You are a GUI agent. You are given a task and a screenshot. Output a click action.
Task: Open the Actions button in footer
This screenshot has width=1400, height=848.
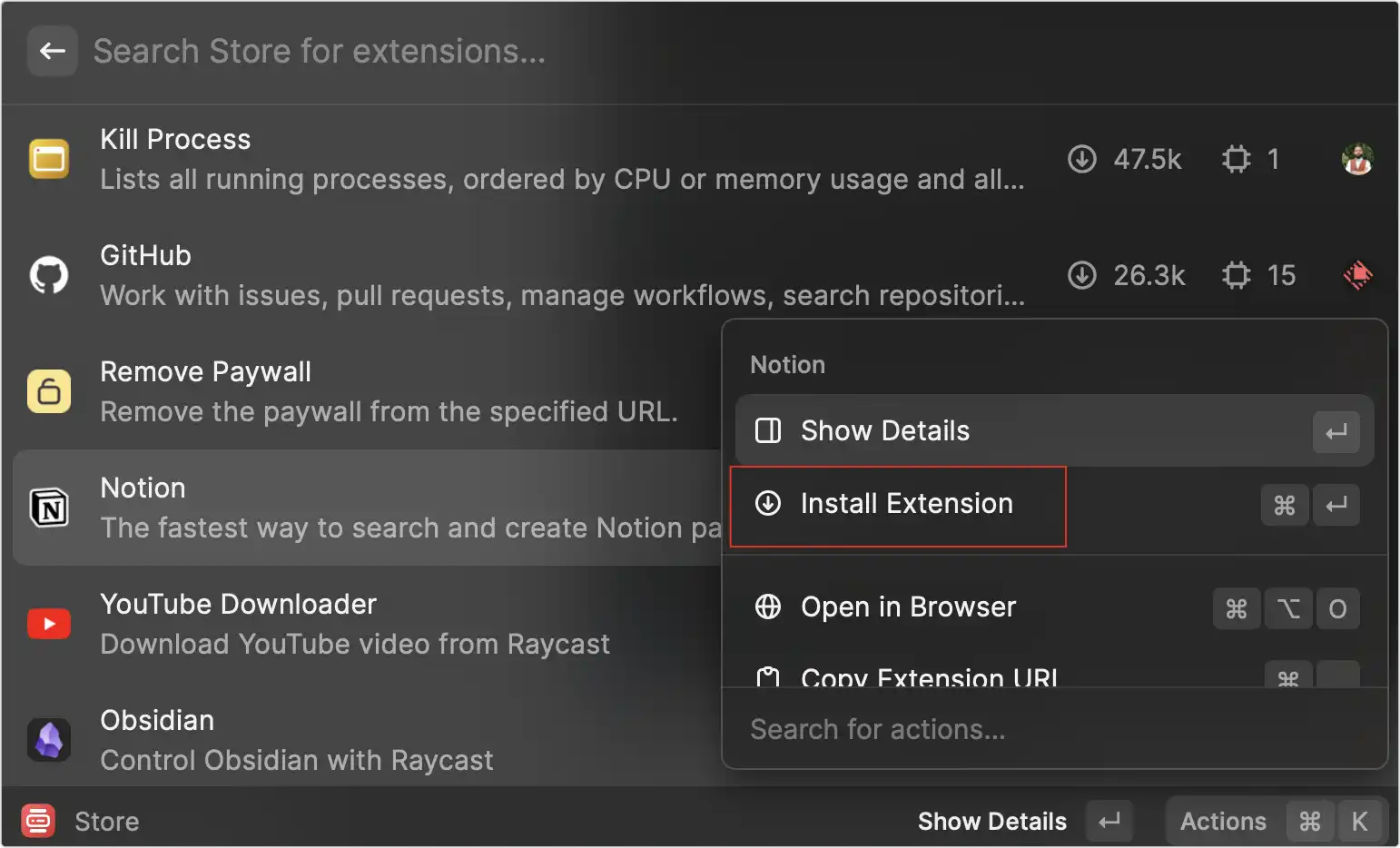click(x=1222, y=822)
